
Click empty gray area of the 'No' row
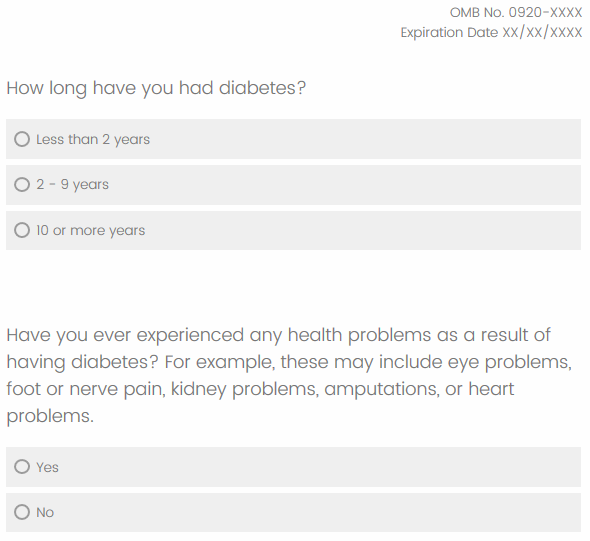tap(318, 512)
